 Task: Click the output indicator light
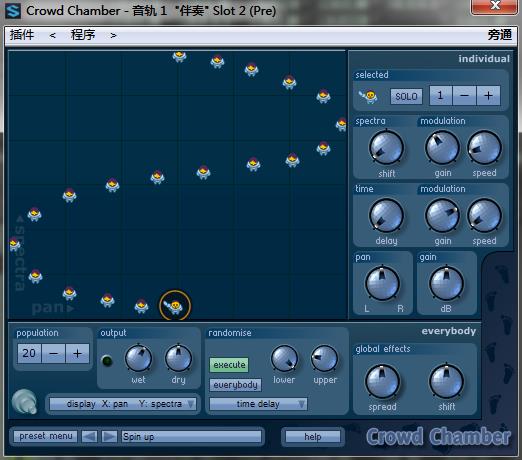click(x=107, y=361)
